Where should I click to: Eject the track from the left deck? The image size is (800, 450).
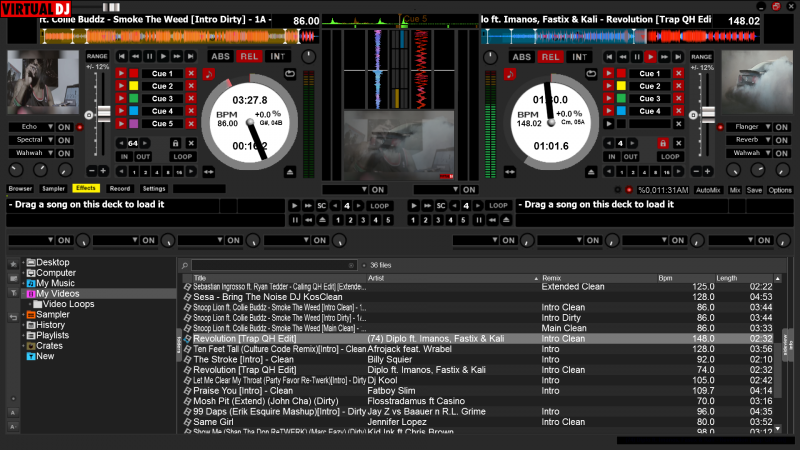(x=290, y=172)
